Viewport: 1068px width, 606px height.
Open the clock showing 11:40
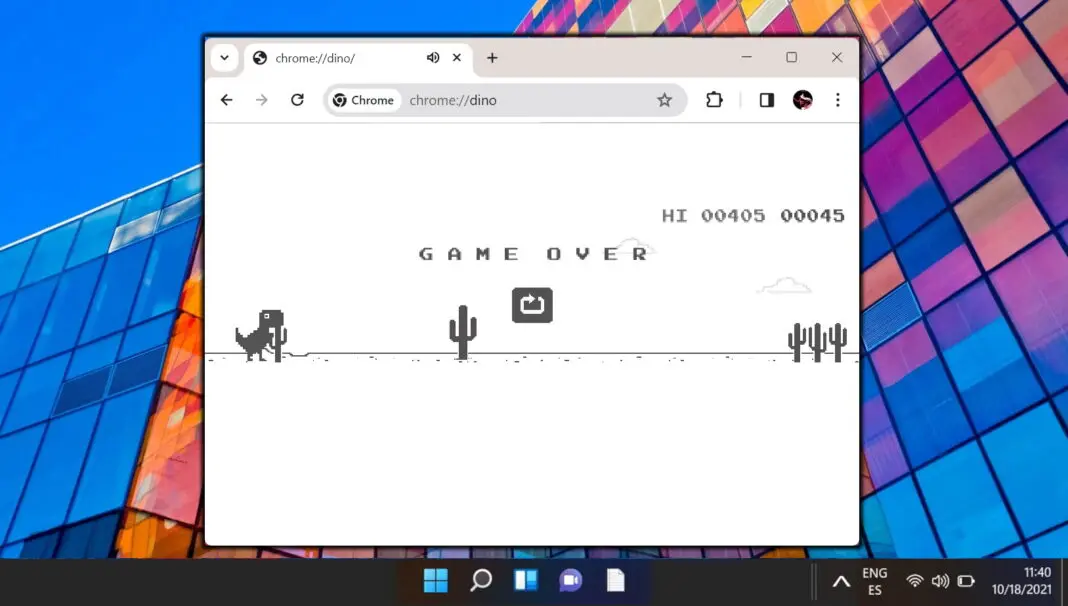(x=1022, y=581)
